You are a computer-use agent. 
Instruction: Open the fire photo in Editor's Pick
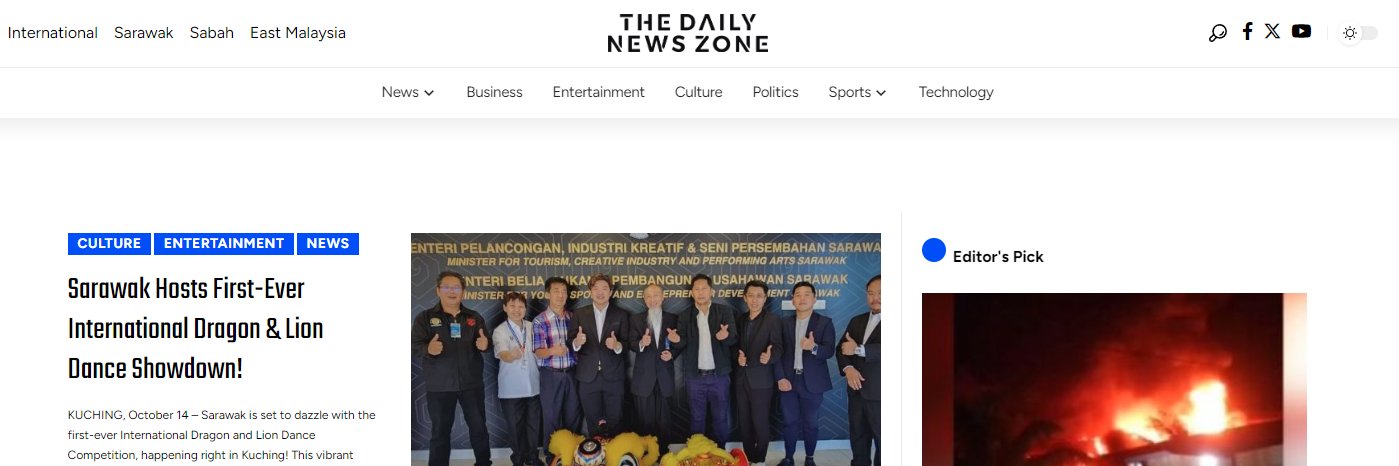tap(1114, 379)
